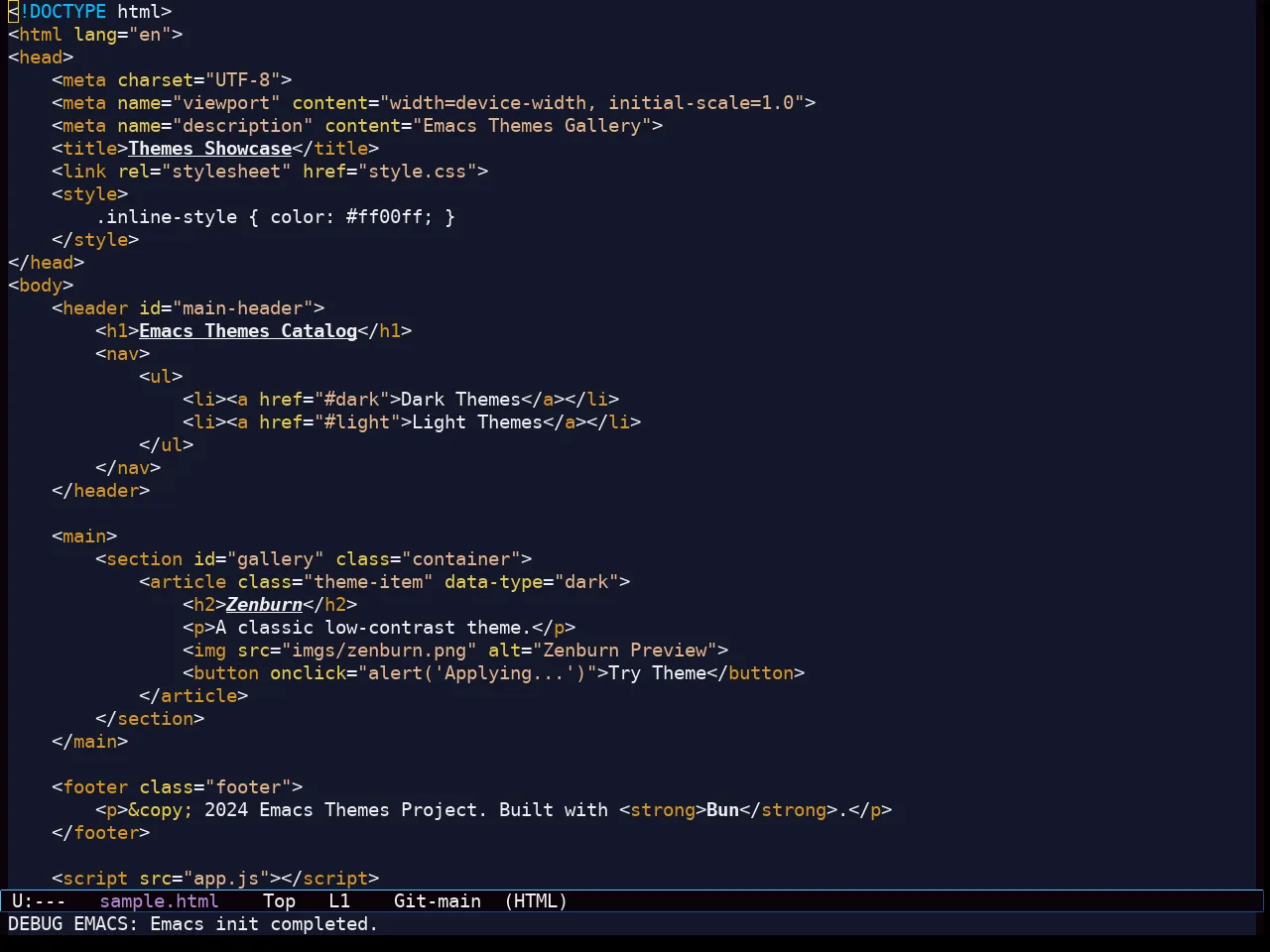Click "width=device-width, initial-scale=1.0" content string

(592, 103)
